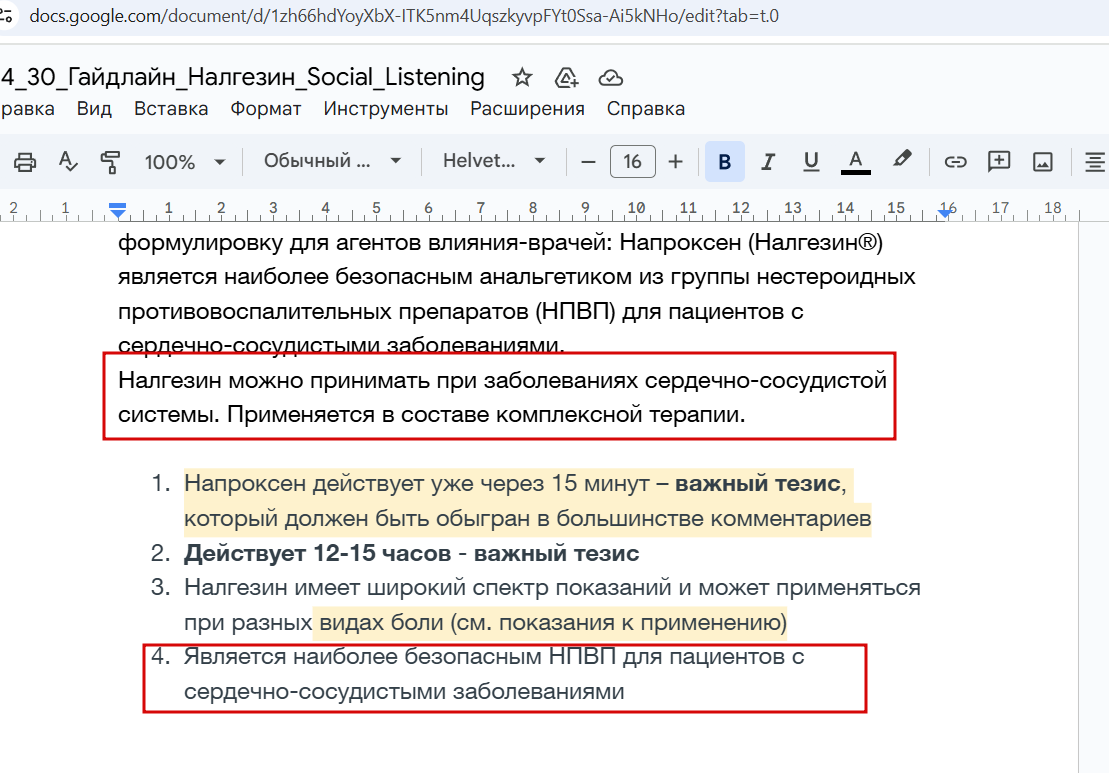
Task: Toggle Underline formatting
Action: click(x=811, y=162)
